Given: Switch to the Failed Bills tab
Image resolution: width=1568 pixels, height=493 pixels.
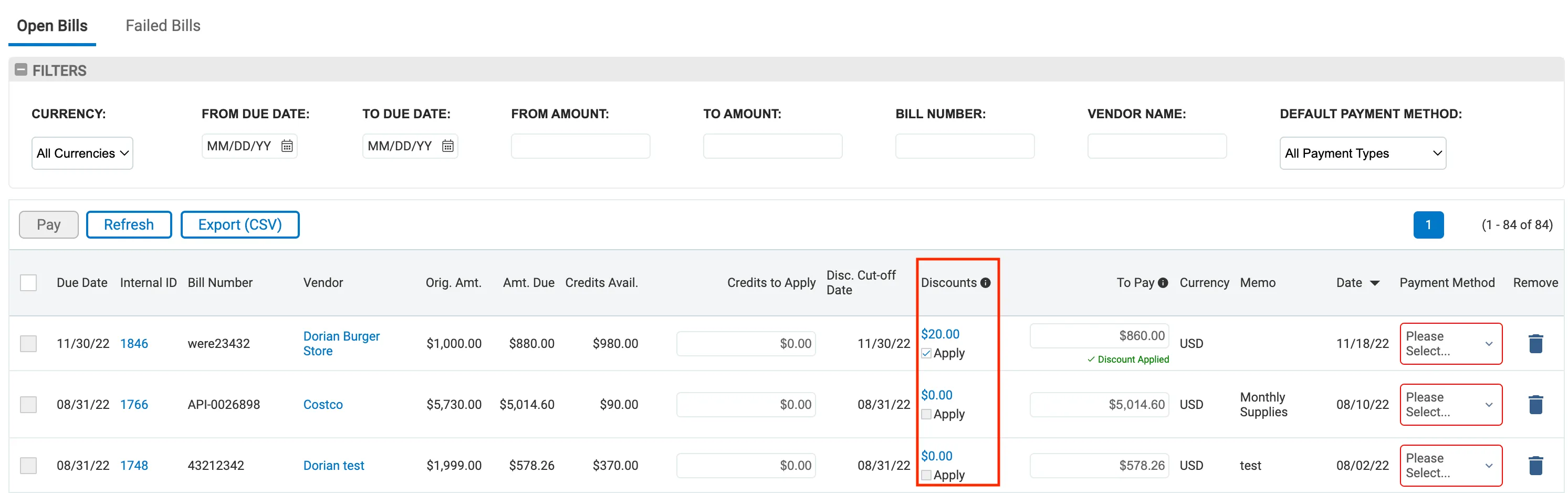Looking at the screenshot, I should click(x=162, y=26).
